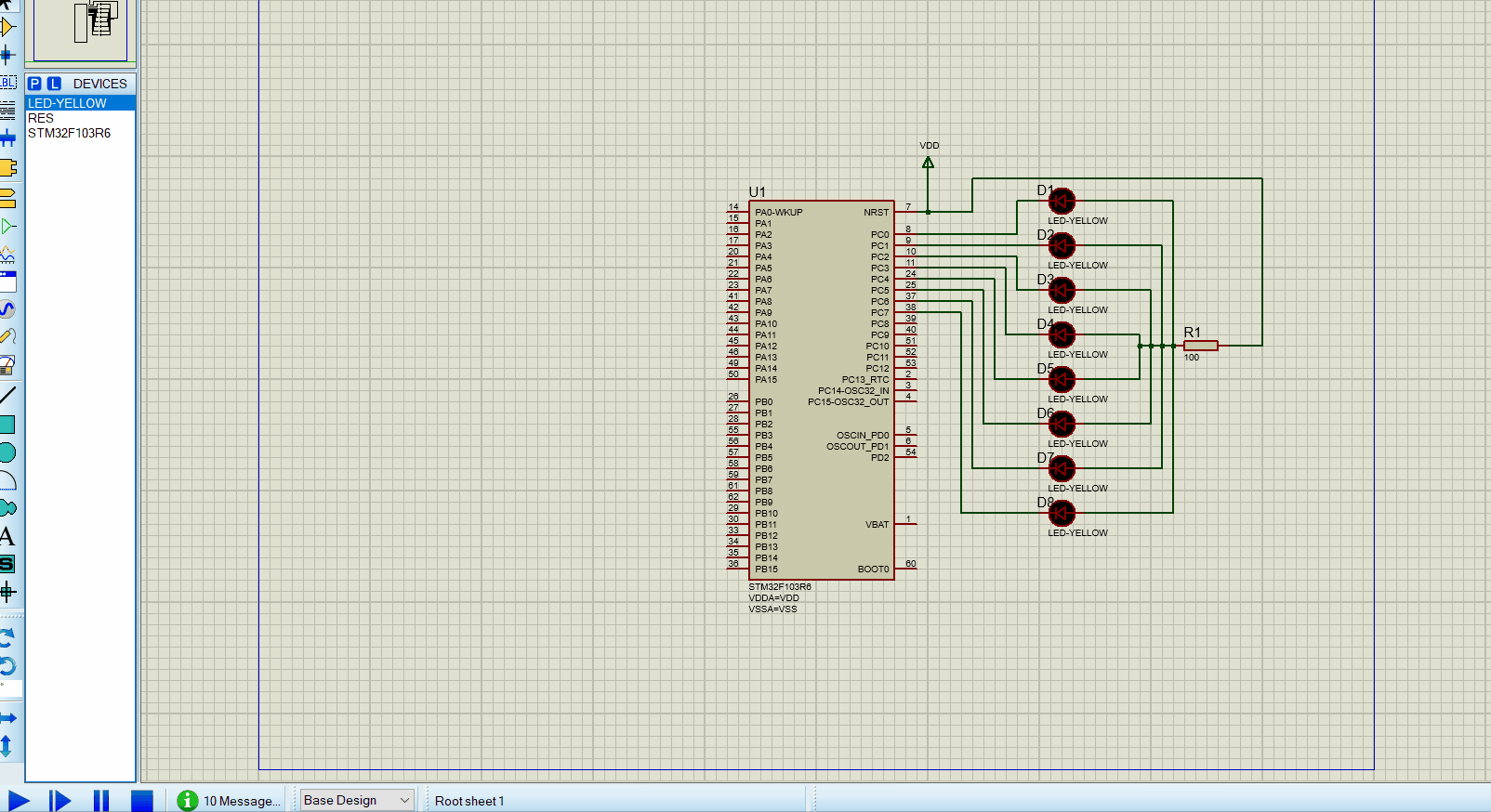Viewport: 1491px width, 812px height.
Task: Select LED-YELLOW in the devices list
Action: [81, 103]
